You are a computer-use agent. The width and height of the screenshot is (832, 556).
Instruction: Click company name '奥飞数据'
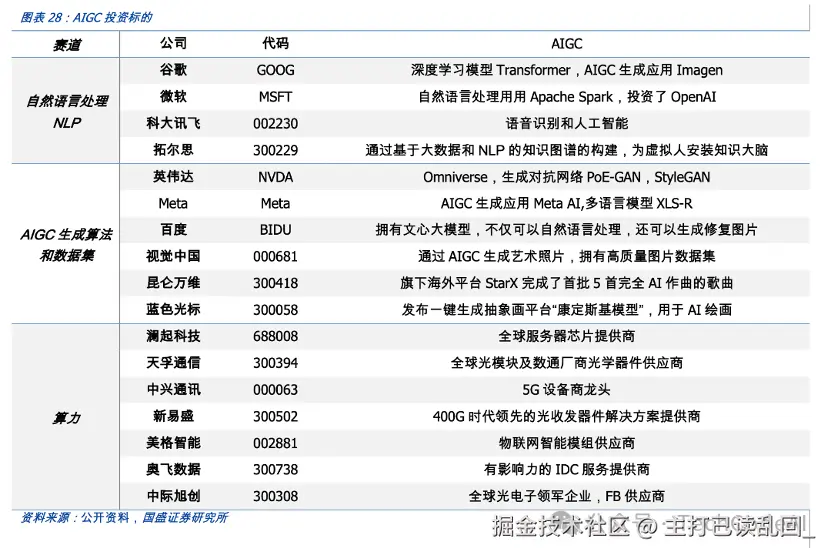(x=174, y=469)
